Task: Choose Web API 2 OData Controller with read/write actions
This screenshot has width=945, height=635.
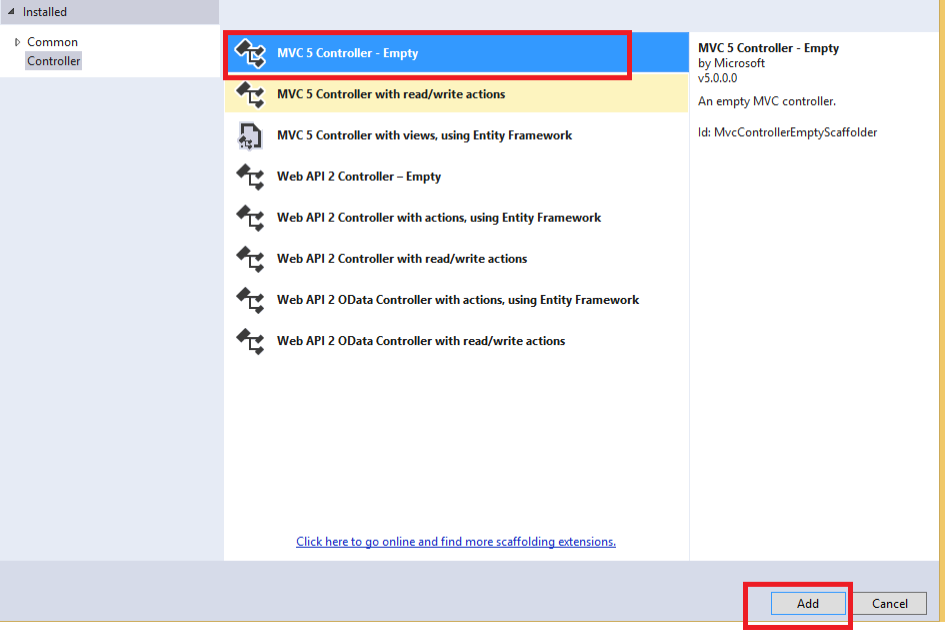Action: 456,341
